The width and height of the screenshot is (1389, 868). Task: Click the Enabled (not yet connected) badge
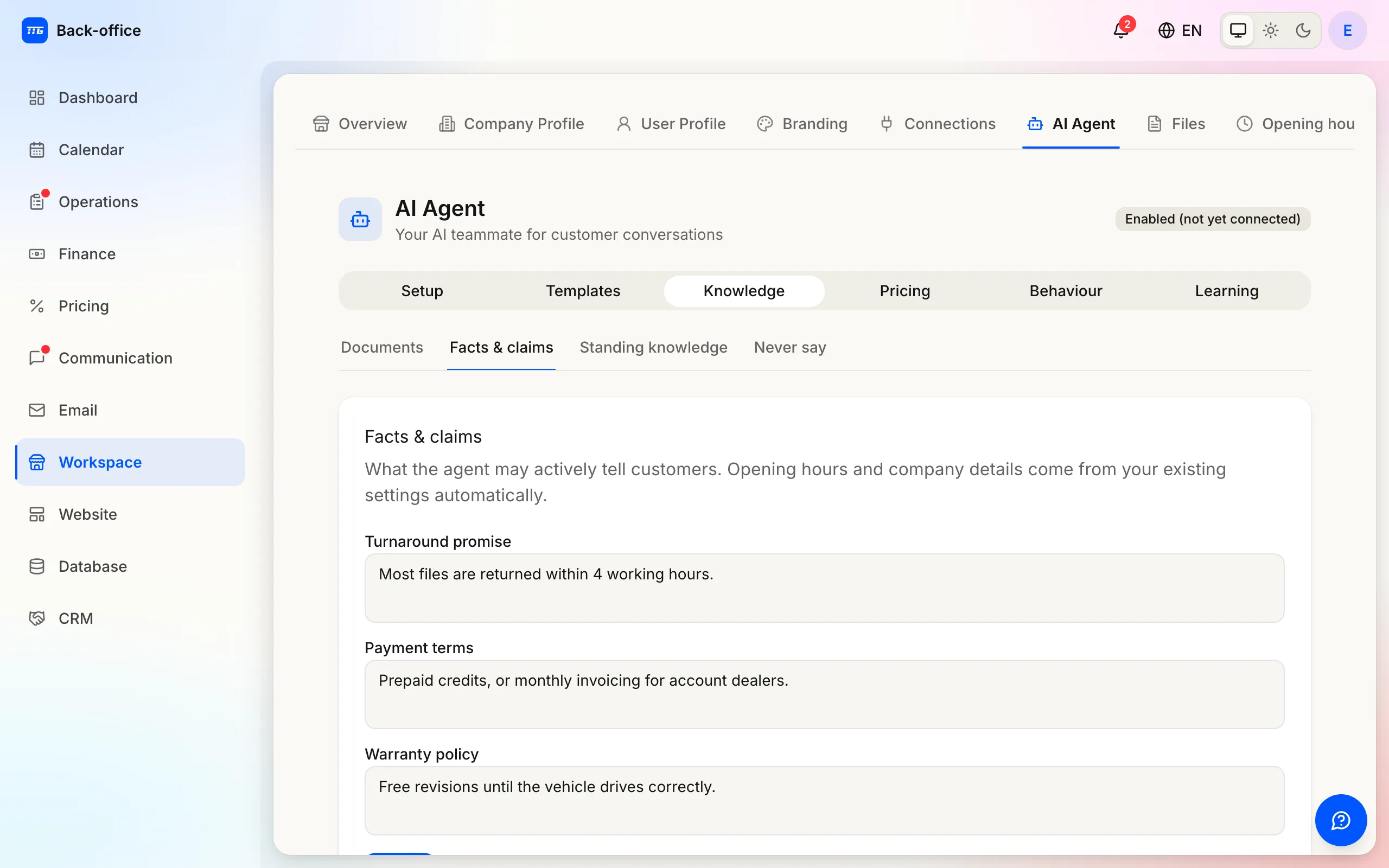click(1212, 219)
